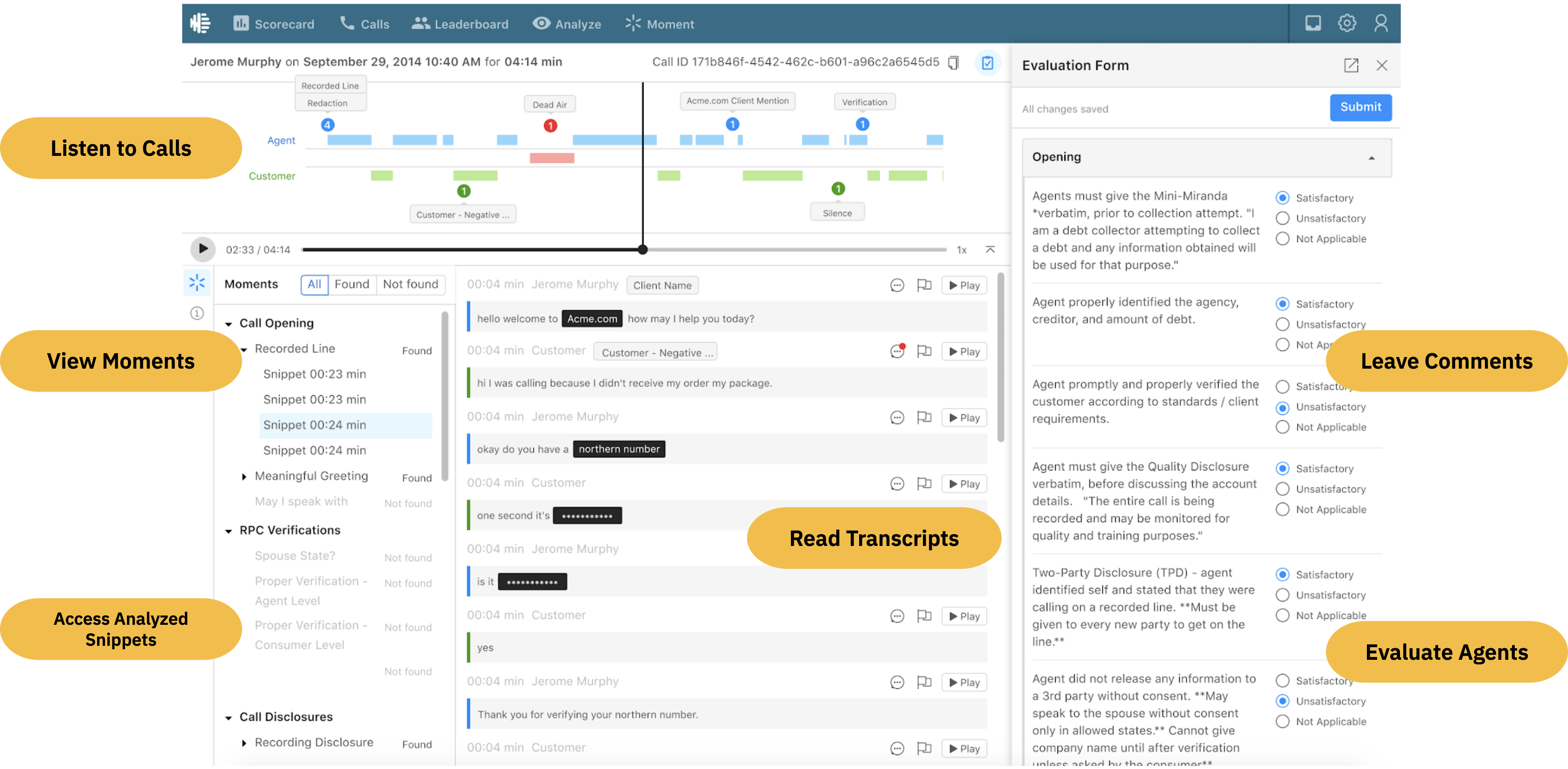1568x769 pixels.
Task: Click the green Silence timeline marker
Action: pos(838,189)
